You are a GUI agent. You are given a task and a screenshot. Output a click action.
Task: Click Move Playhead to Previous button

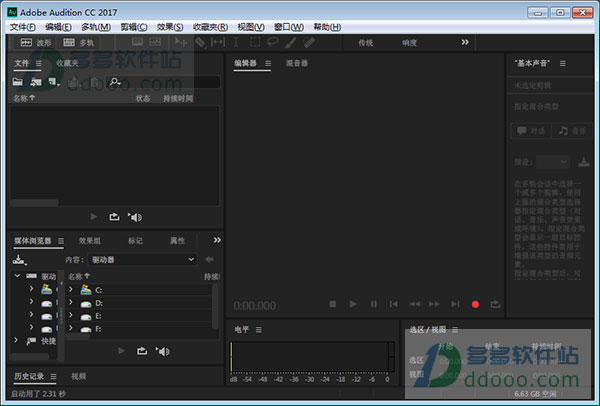[x=393, y=304]
